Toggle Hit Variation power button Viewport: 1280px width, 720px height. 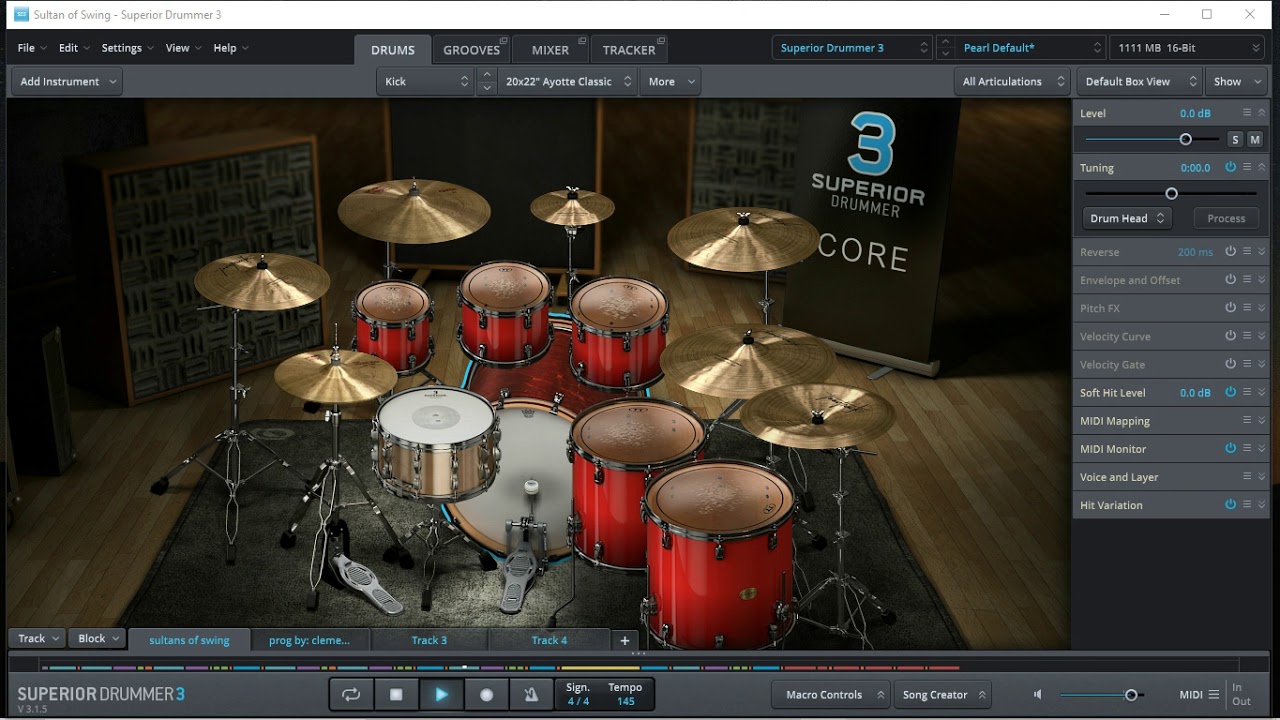point(1231,504)
